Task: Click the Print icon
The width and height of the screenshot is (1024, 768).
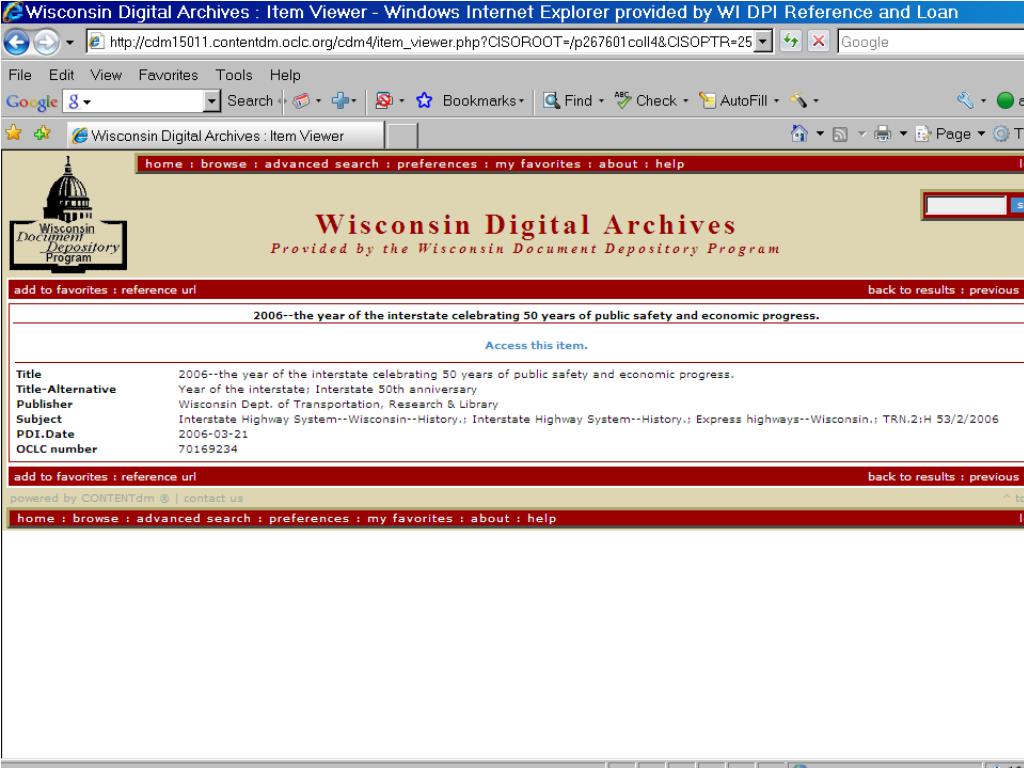Action: pos(882,134)
